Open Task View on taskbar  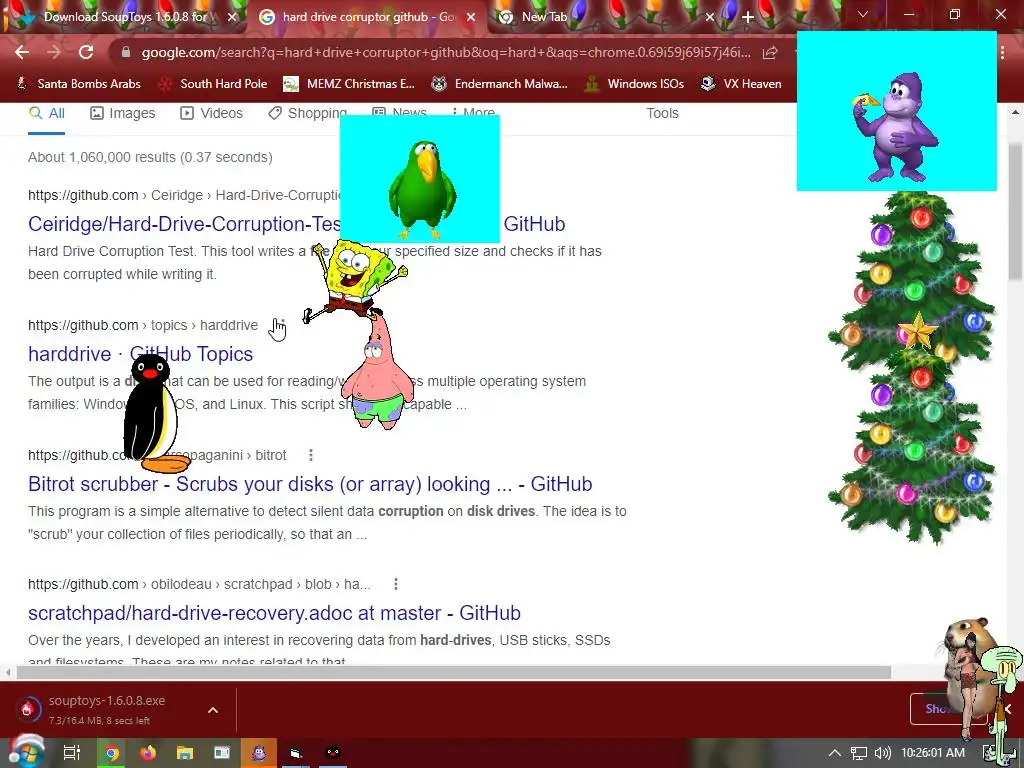[x=72, y=753]
